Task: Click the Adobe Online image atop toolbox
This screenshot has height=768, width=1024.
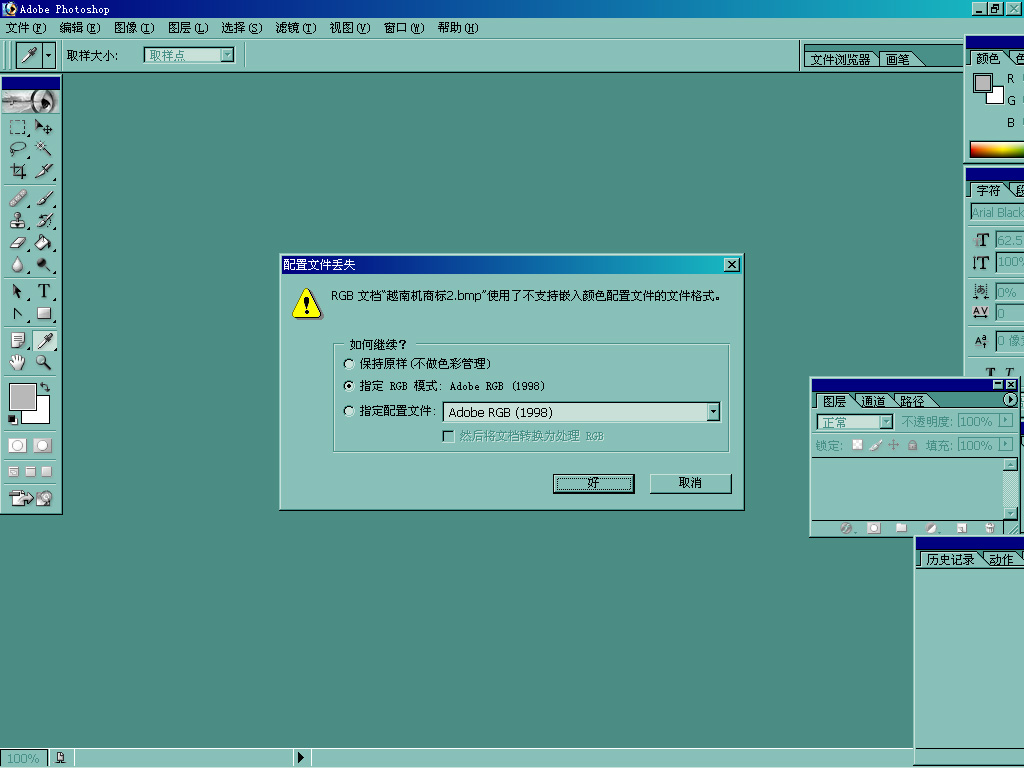Action: [31, 101]
